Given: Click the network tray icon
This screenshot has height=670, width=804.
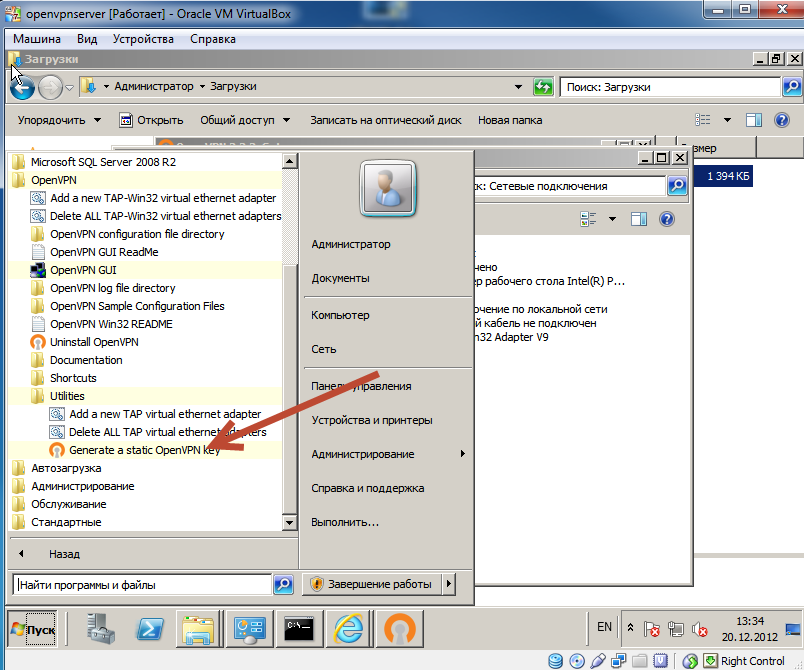Looking at the screenshot, I should (x=676, y=629).
